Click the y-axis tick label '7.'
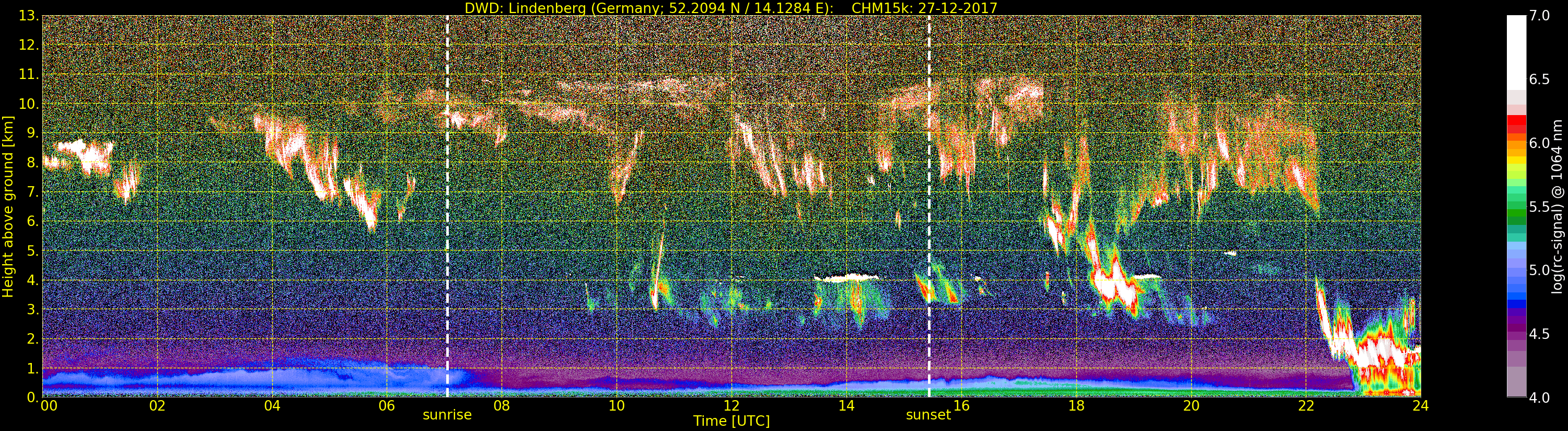Image resolution: width=1568 pixels, height=431 pixels. (33, 192)
